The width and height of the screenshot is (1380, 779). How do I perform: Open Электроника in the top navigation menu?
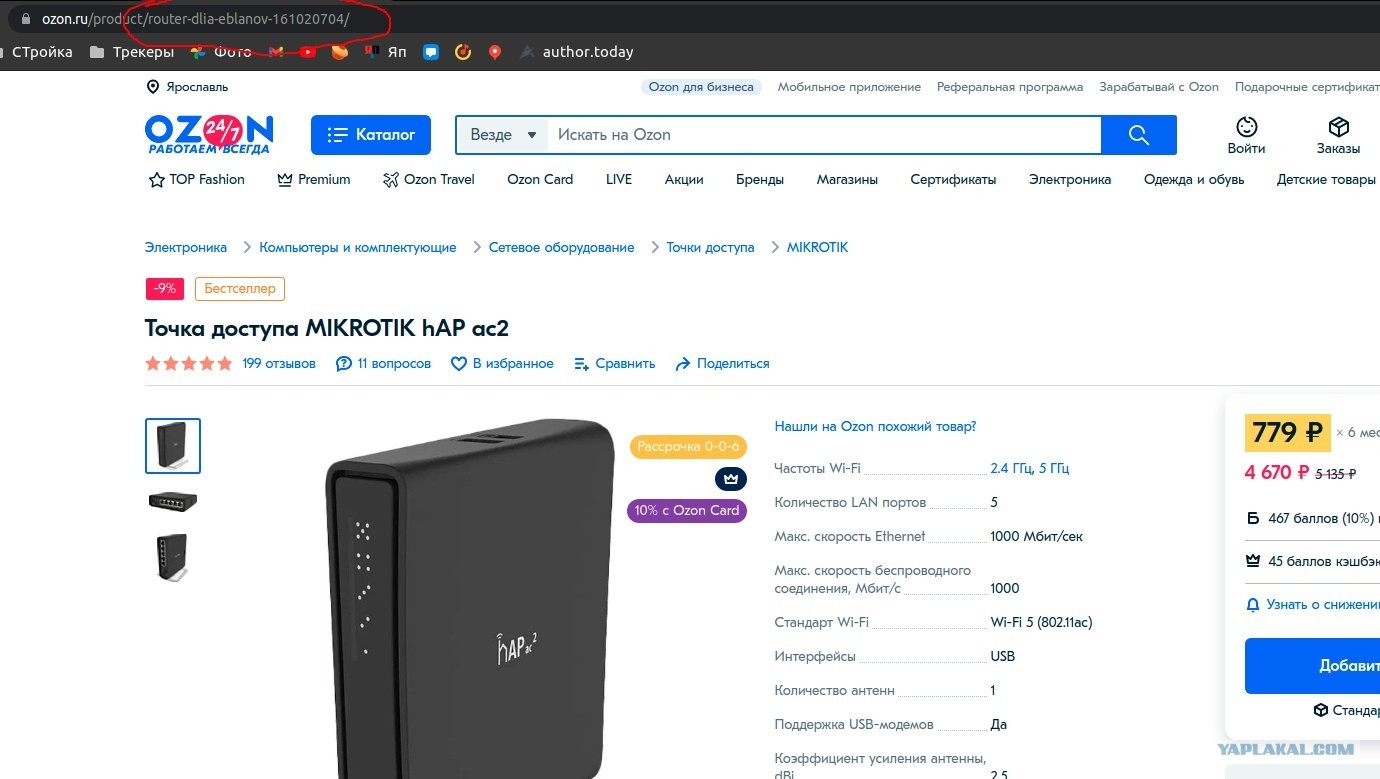click(x=1070, y=180)
